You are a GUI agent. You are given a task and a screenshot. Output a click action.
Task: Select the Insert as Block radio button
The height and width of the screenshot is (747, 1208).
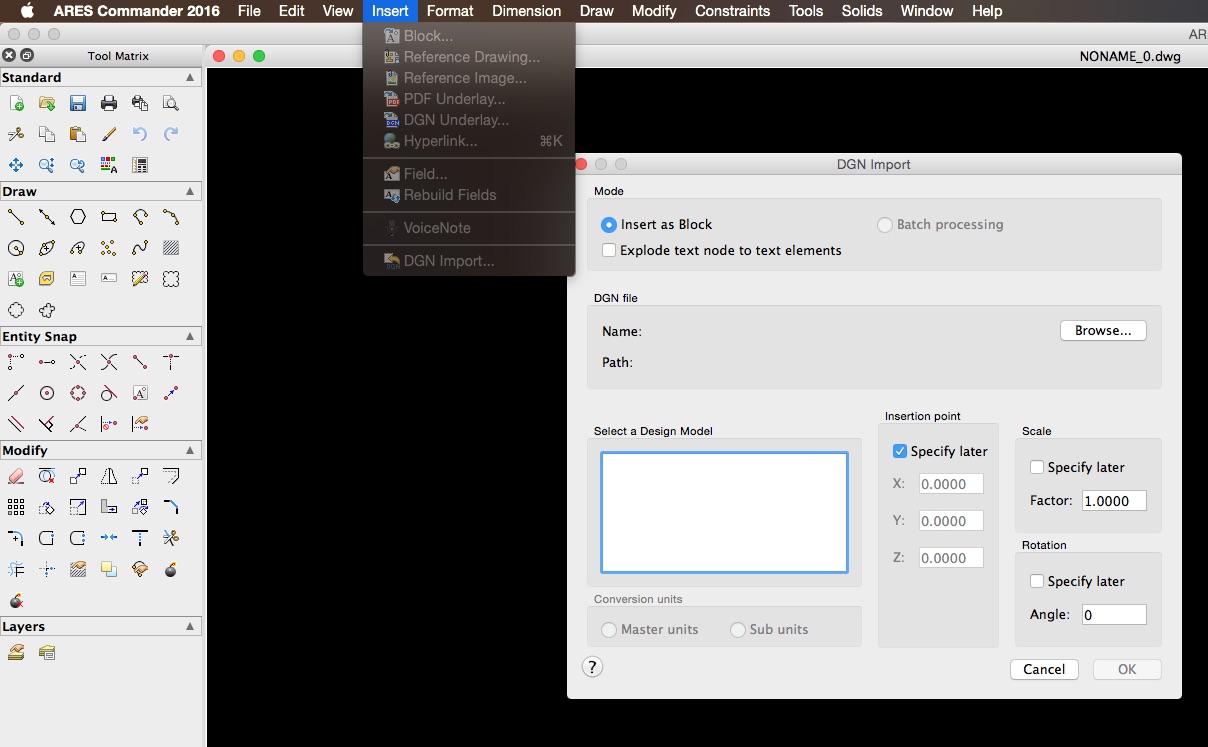[608, 225]
